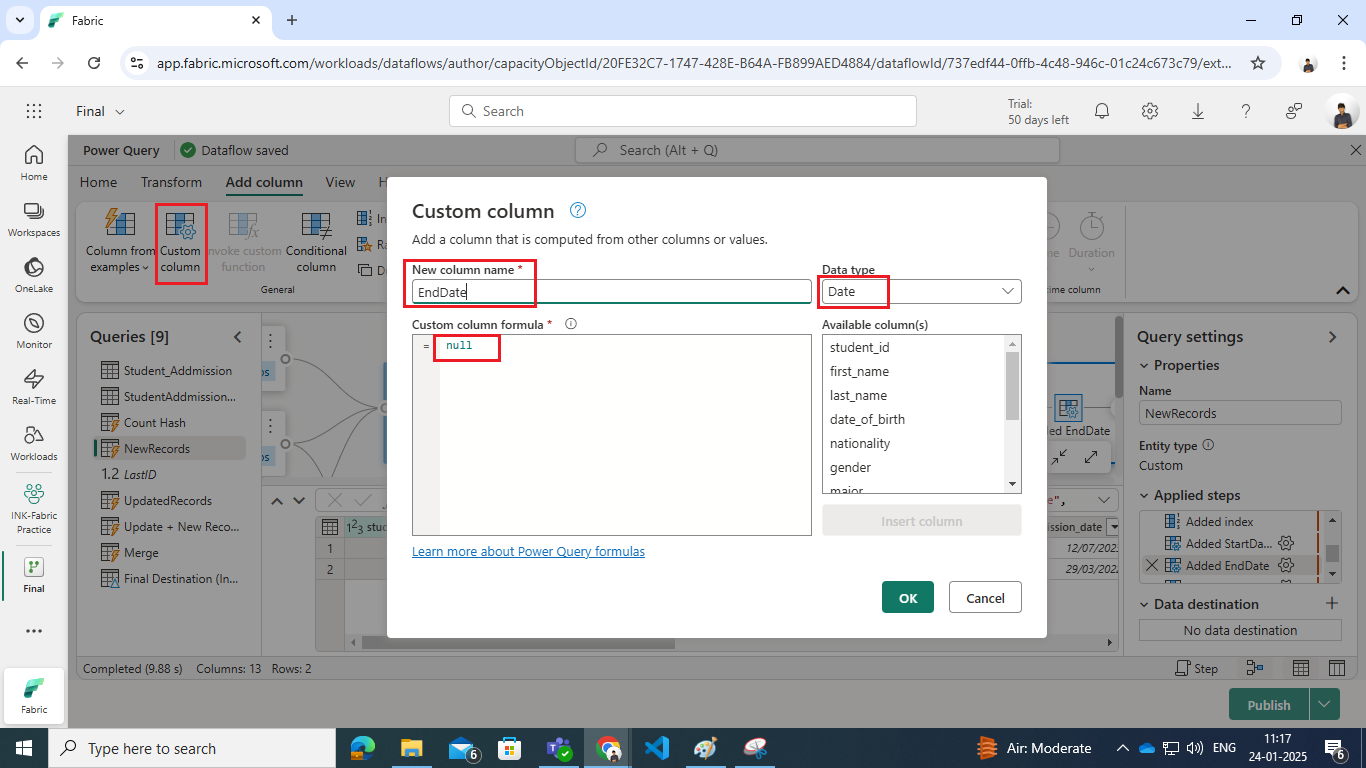
Task: Collapse the Queries pane chevron
Action: [x=238, y=337]
